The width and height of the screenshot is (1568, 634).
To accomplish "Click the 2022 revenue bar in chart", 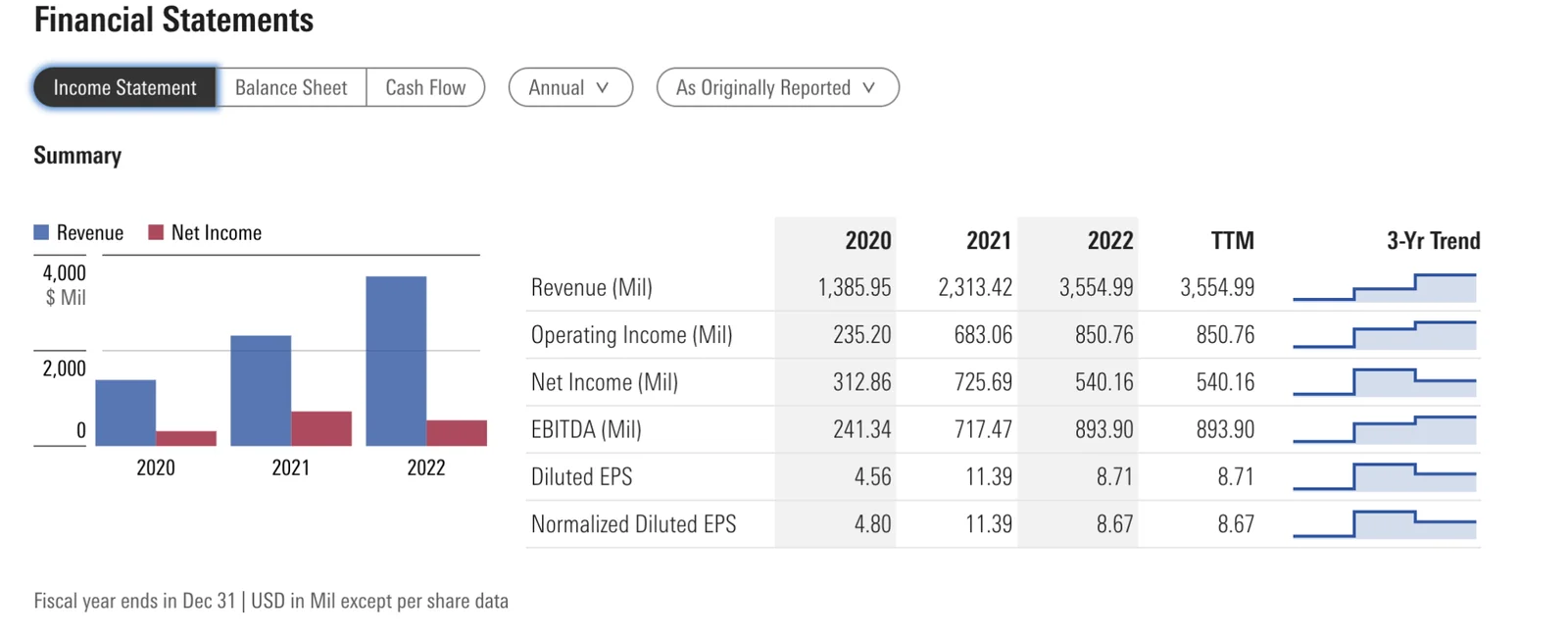I will [x=396, y=361].
